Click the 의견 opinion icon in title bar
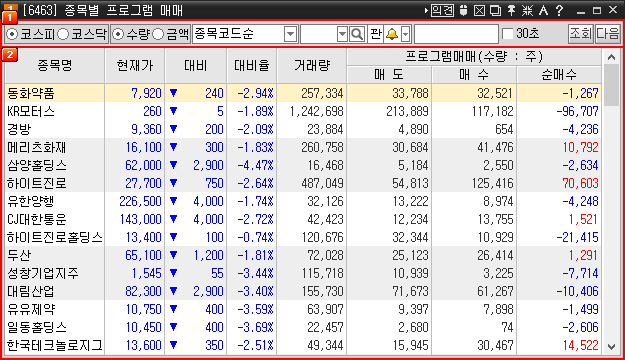625x360 pixels. pyautogui.click(x=442, y=10)
